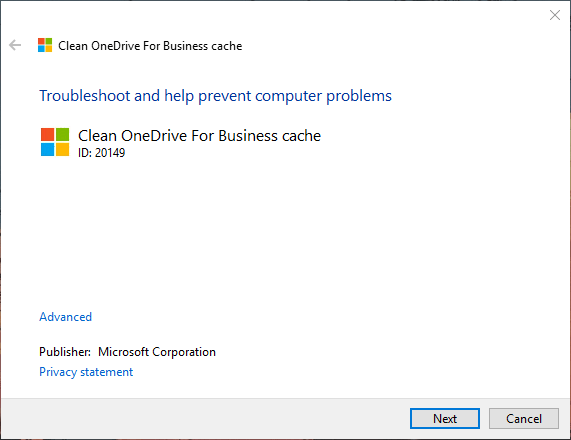Viewport: 571px width, 440px height.
Task: Select the large Clean OneDrive For Business cache name
Action: pos(199,135)
